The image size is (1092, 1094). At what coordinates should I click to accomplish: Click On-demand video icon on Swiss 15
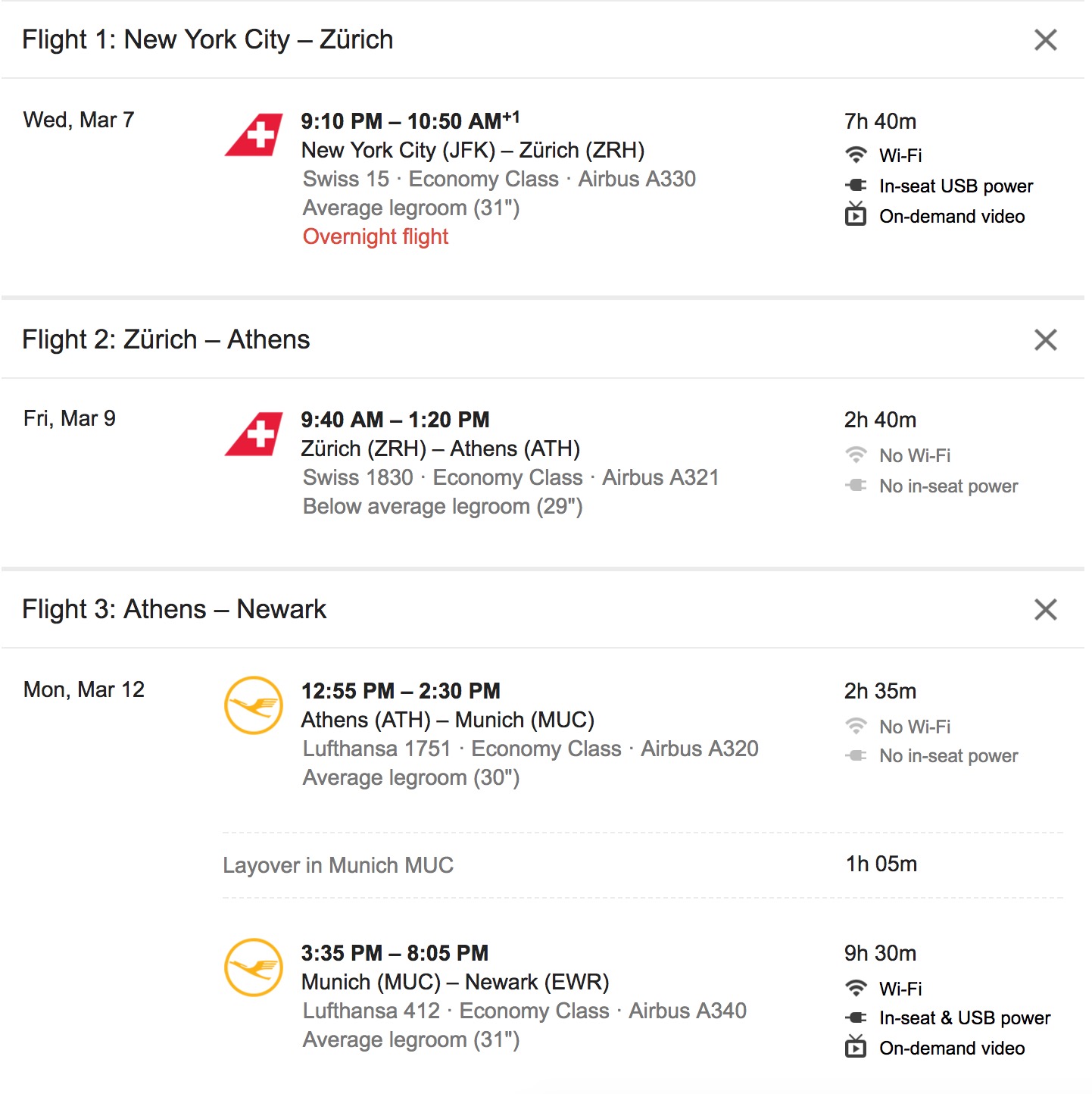(x=856, y=215)
